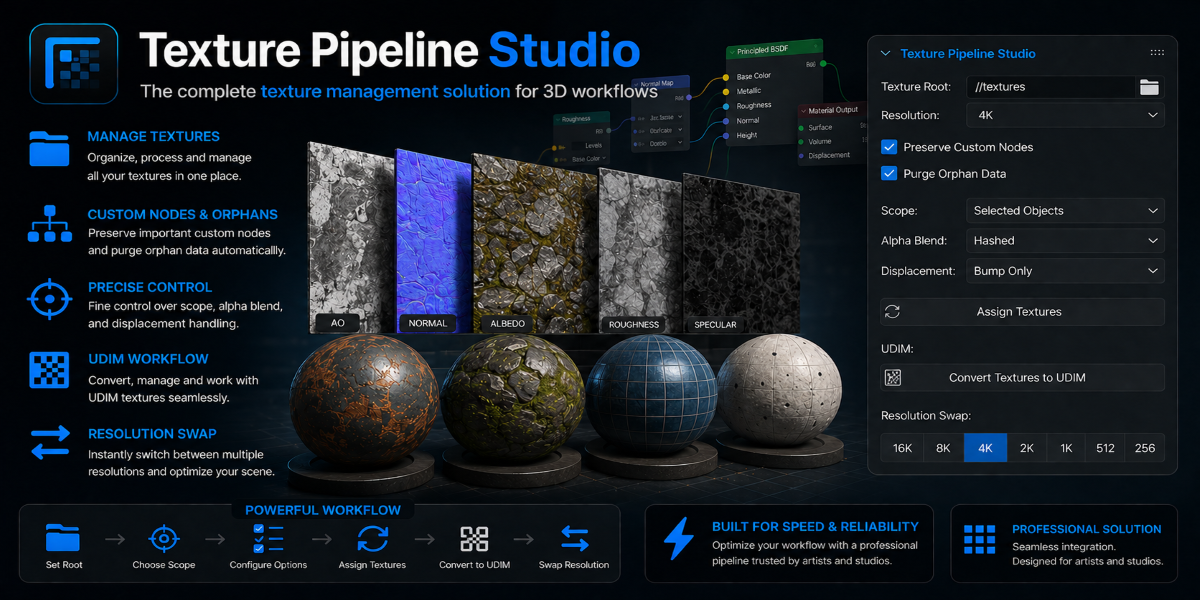The width and height of the screenshot is (1200, 600).
Task: Select the active 4K resolution swap option
Action: (x=985, y=448)
